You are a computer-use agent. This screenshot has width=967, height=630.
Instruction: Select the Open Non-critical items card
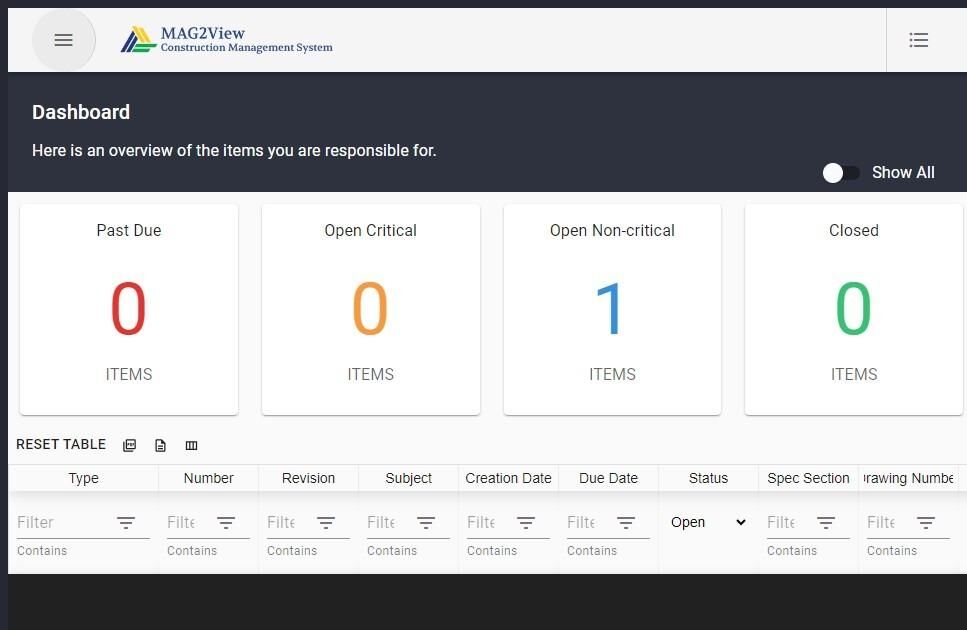[612, 309]
